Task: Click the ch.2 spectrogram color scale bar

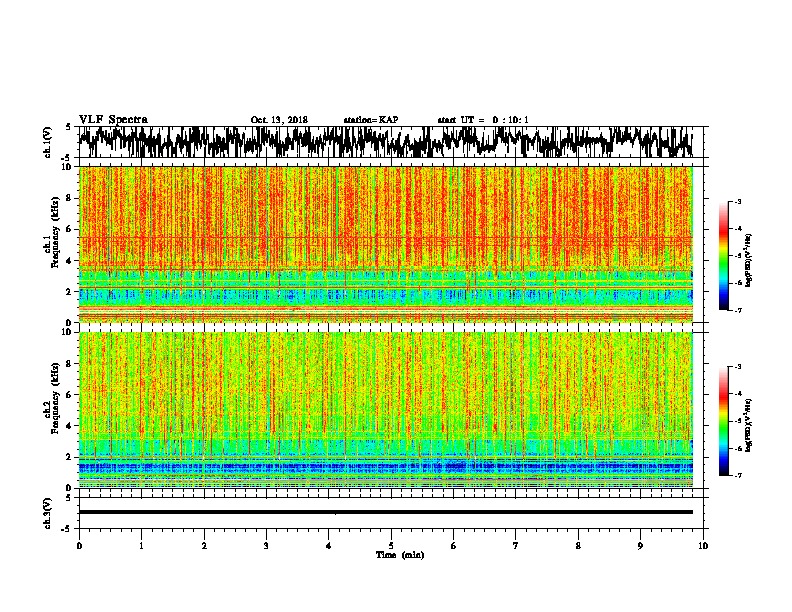Action: coord(723,421)
